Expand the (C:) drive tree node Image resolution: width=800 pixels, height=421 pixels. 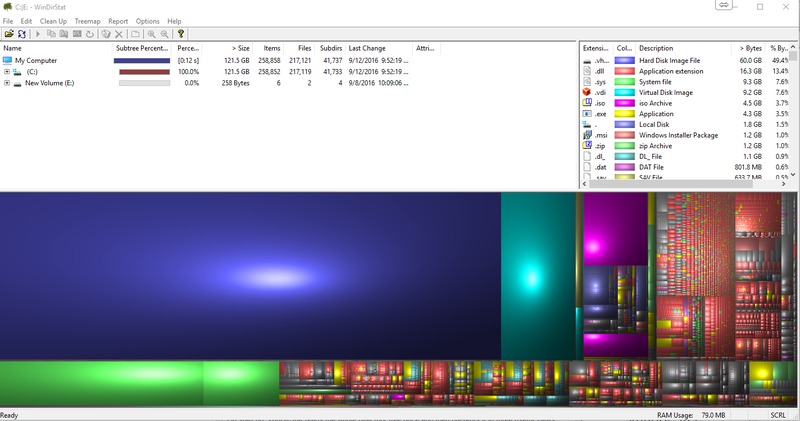coord(7,72)
